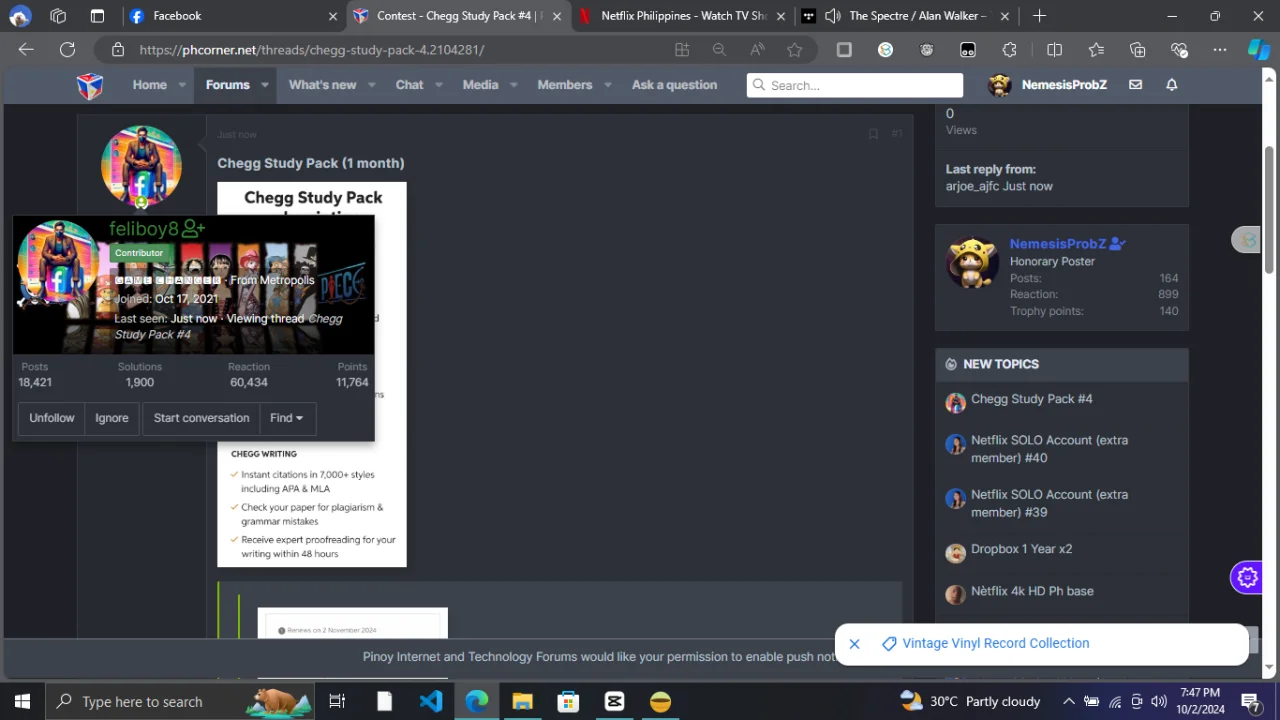This screenshot has height=720, width=1280.
Task: Open Microsoft Store from the taskbar
Action: pyautogui.click(x=568, y=701)
